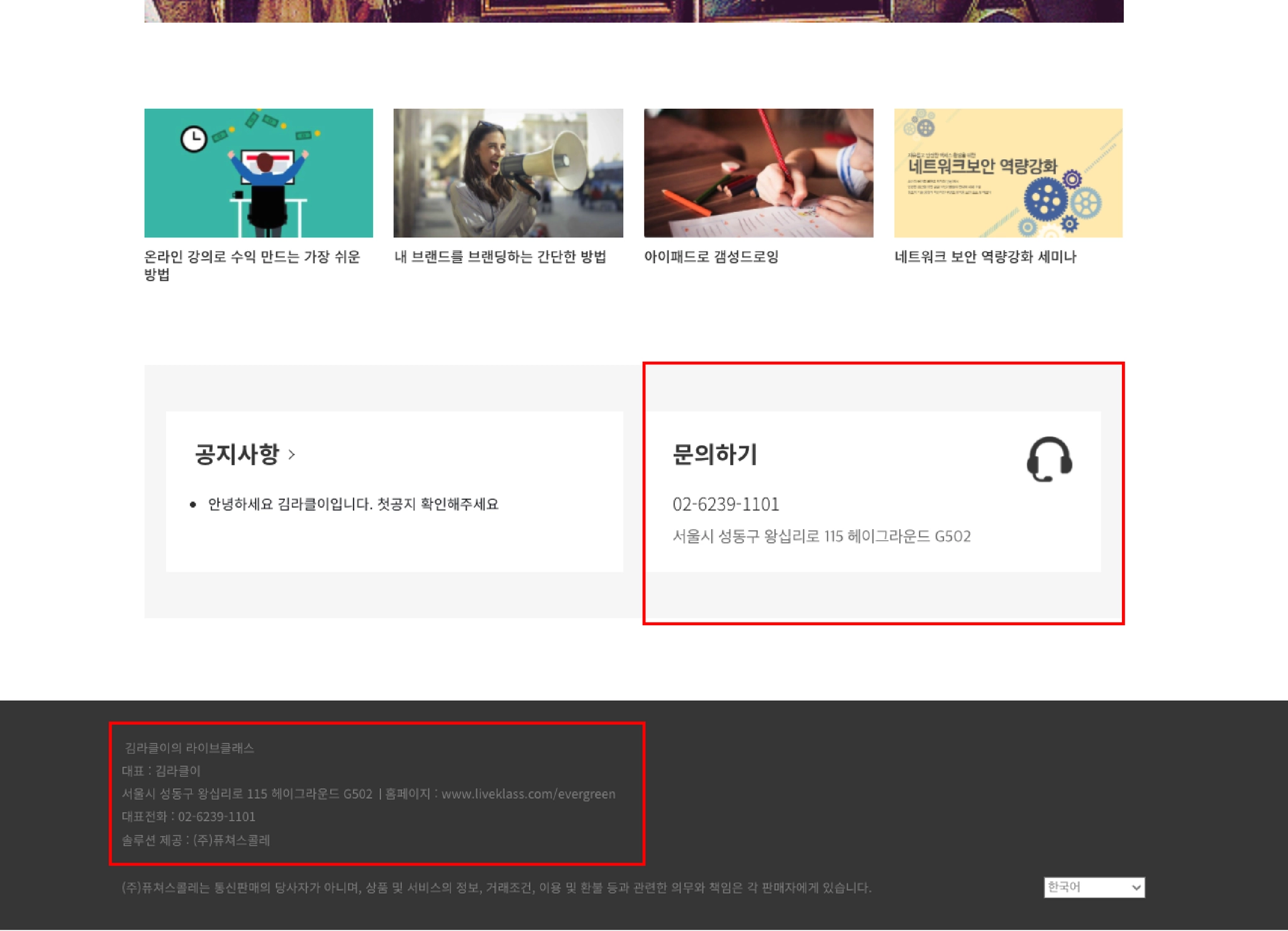Click footer text 김라클이의 라이브클래스
Screen dimensions: 1288x931
click(x=189, y=747)
